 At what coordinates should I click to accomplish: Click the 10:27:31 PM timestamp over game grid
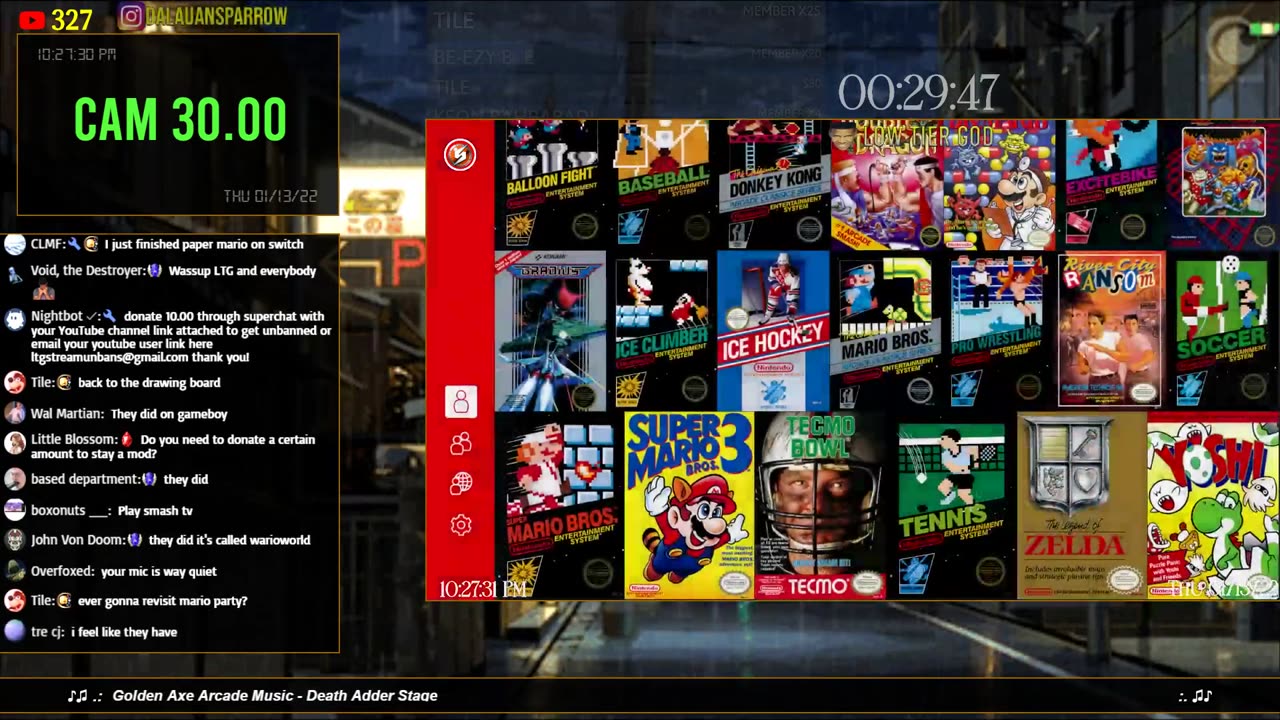(x=482, y=590)
